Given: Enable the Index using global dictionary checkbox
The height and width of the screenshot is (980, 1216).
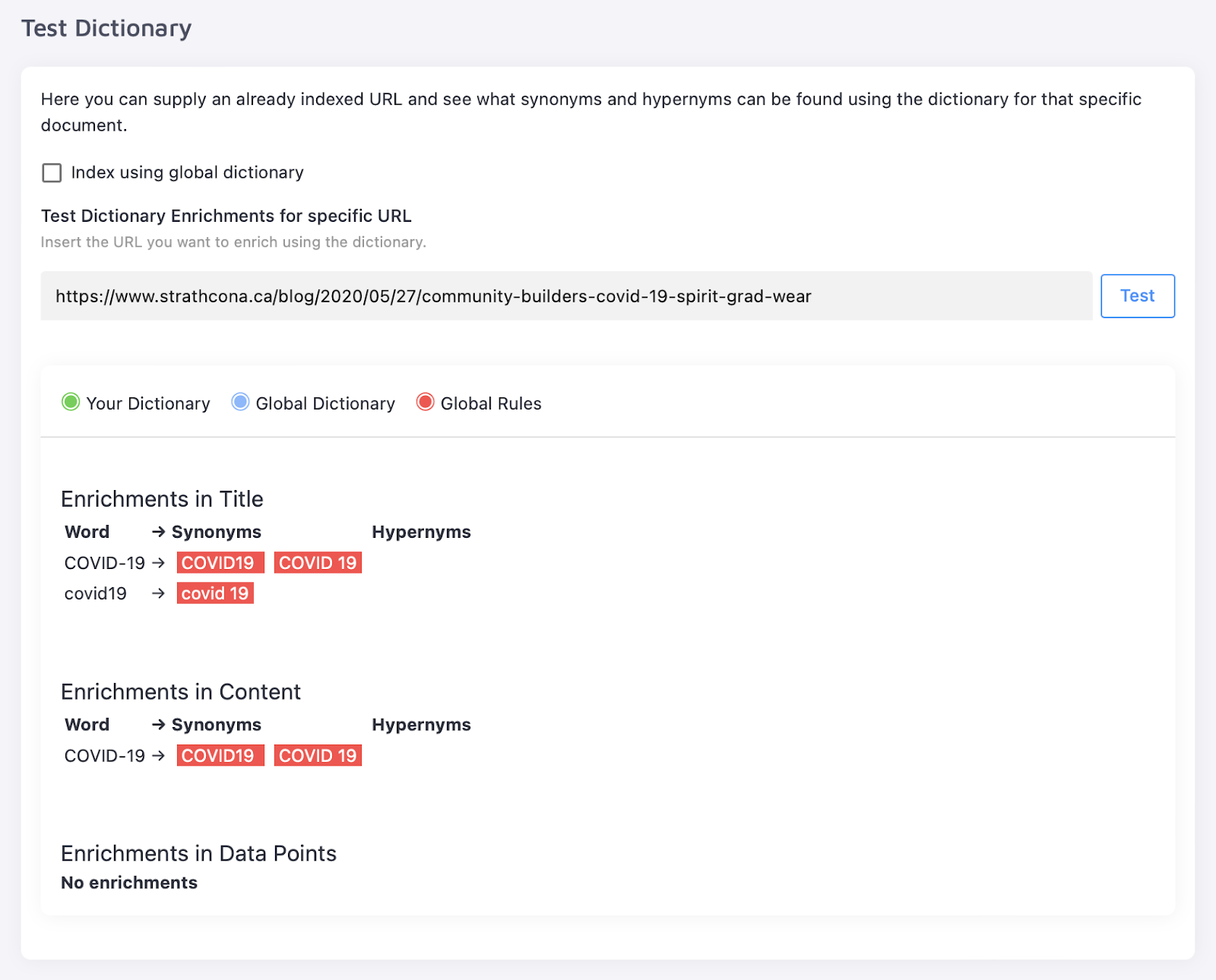Looking at the screenshot, I should pos(52,173).
